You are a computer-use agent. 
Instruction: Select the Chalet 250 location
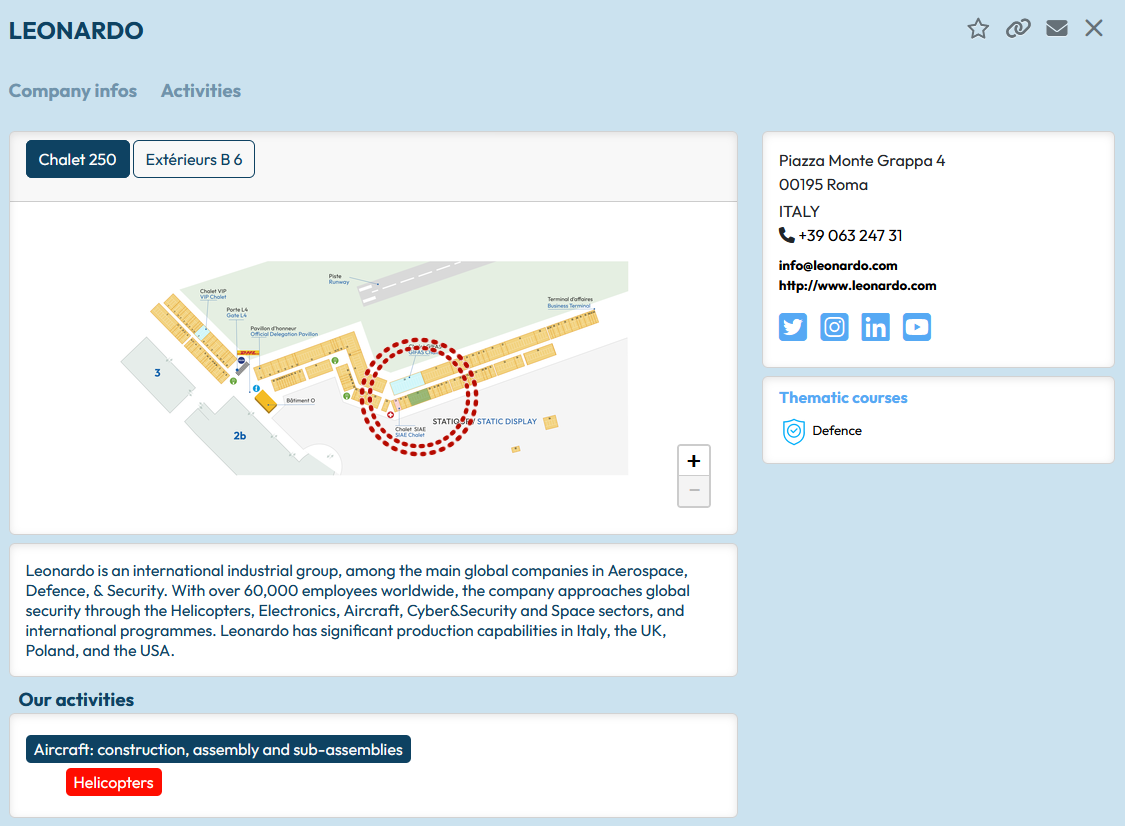click(x=78, y=159)
